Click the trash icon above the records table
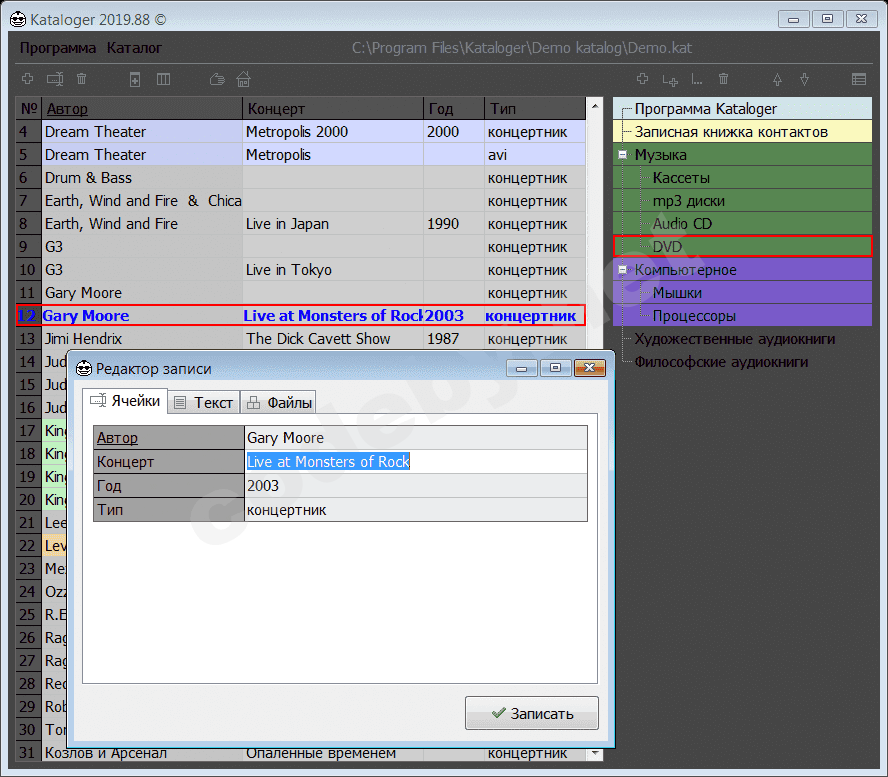 (82, 79)
